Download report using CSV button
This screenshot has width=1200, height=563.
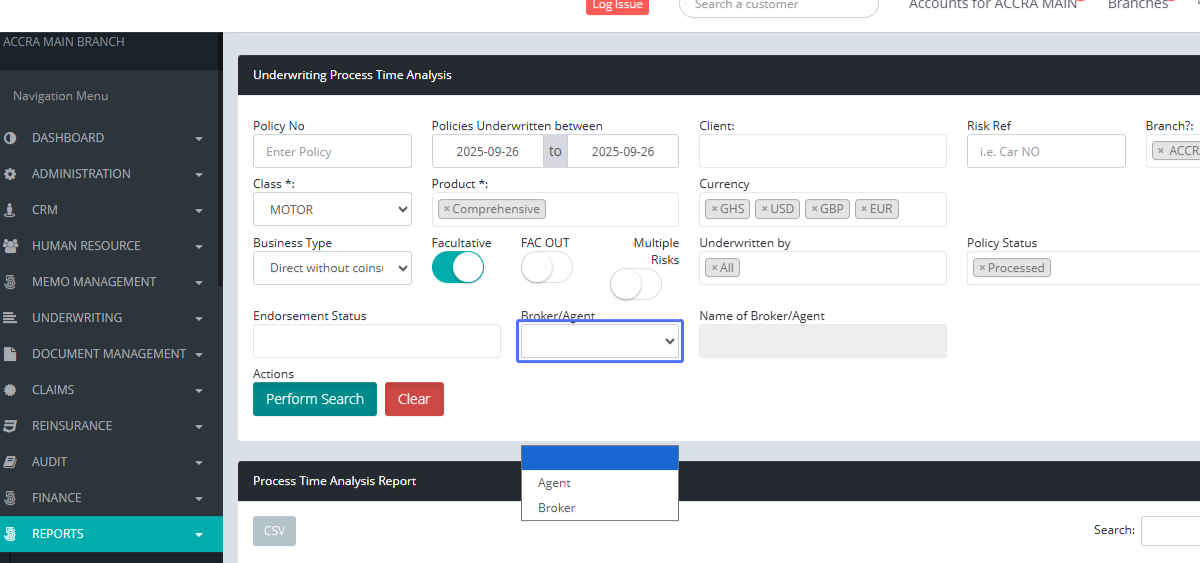(274, 531)
